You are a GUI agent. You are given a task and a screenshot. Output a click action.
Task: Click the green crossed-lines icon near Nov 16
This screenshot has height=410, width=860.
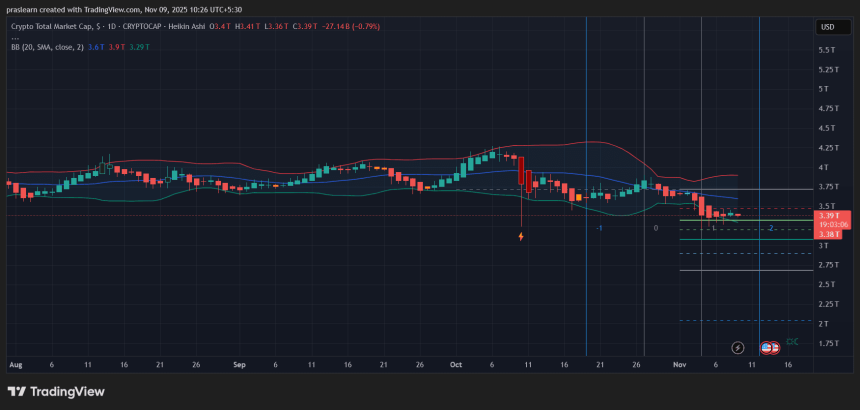click(792, 342)
